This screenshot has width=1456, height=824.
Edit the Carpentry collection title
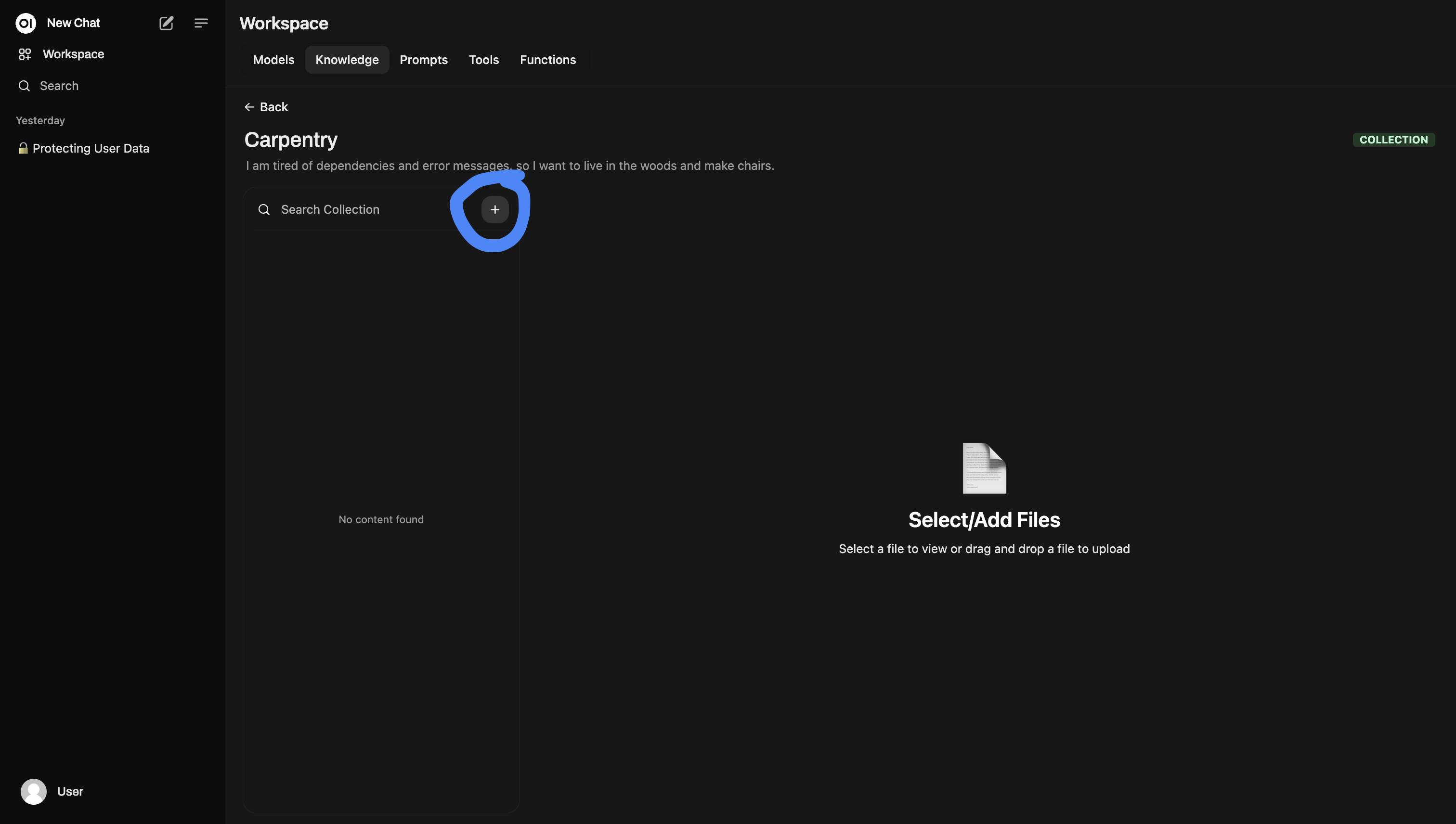(290, 140)
